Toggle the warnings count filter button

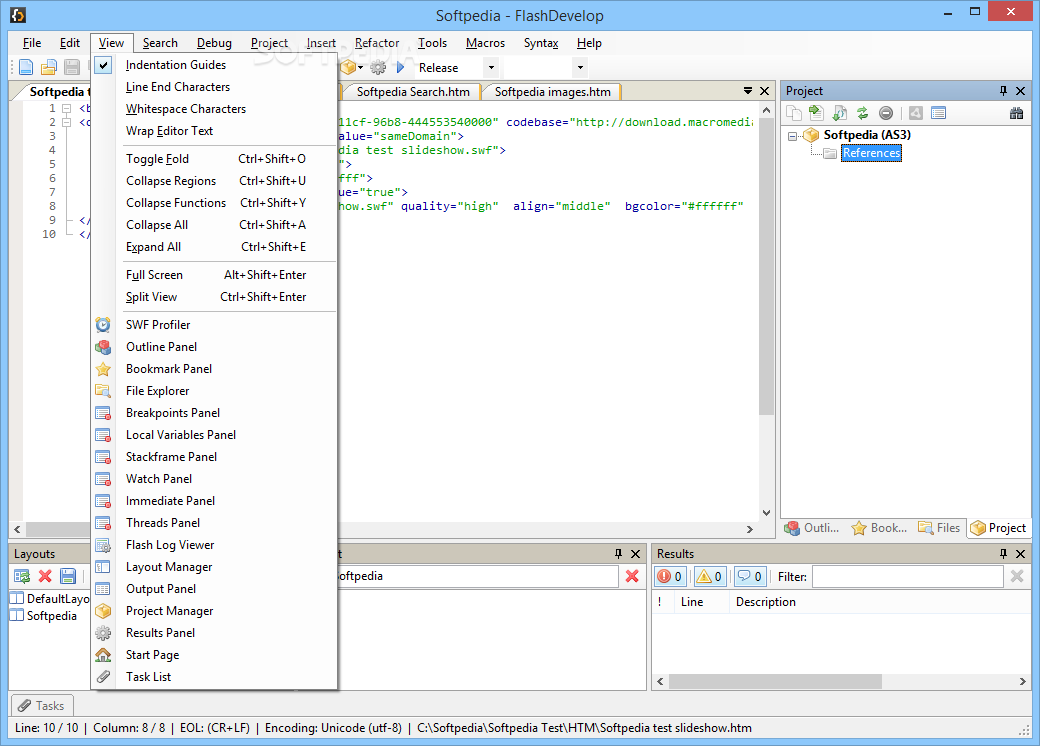709,576
